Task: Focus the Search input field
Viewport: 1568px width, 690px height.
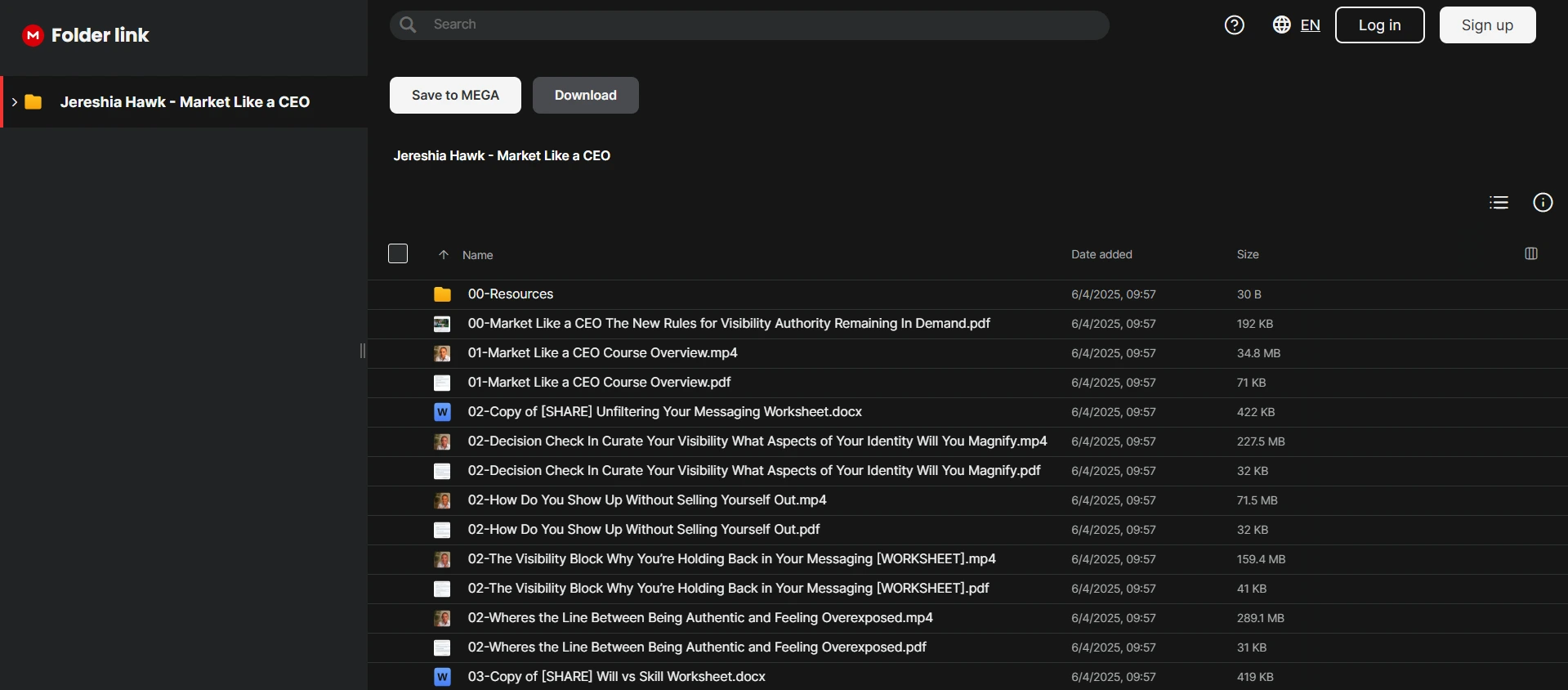Action: (749, 25)
